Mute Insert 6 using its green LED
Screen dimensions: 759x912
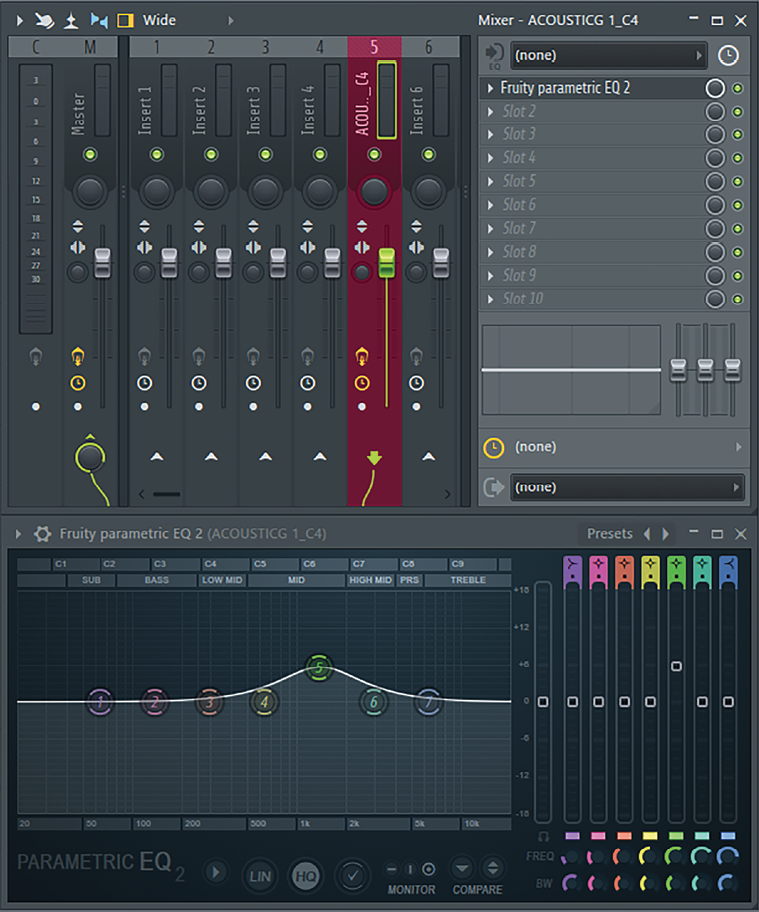point(429,154)
